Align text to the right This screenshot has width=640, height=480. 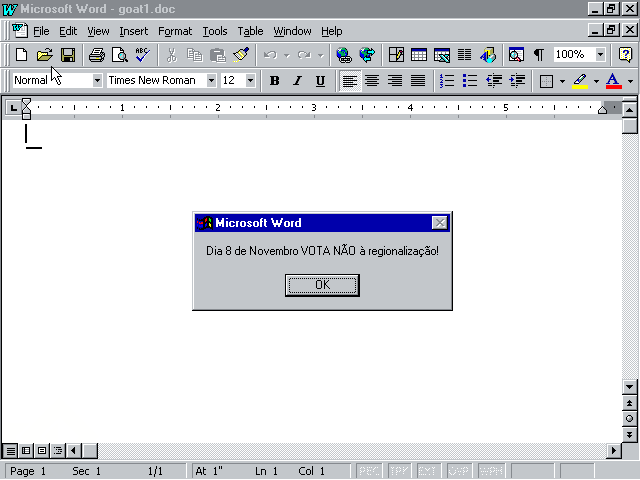tap(395, 81)
